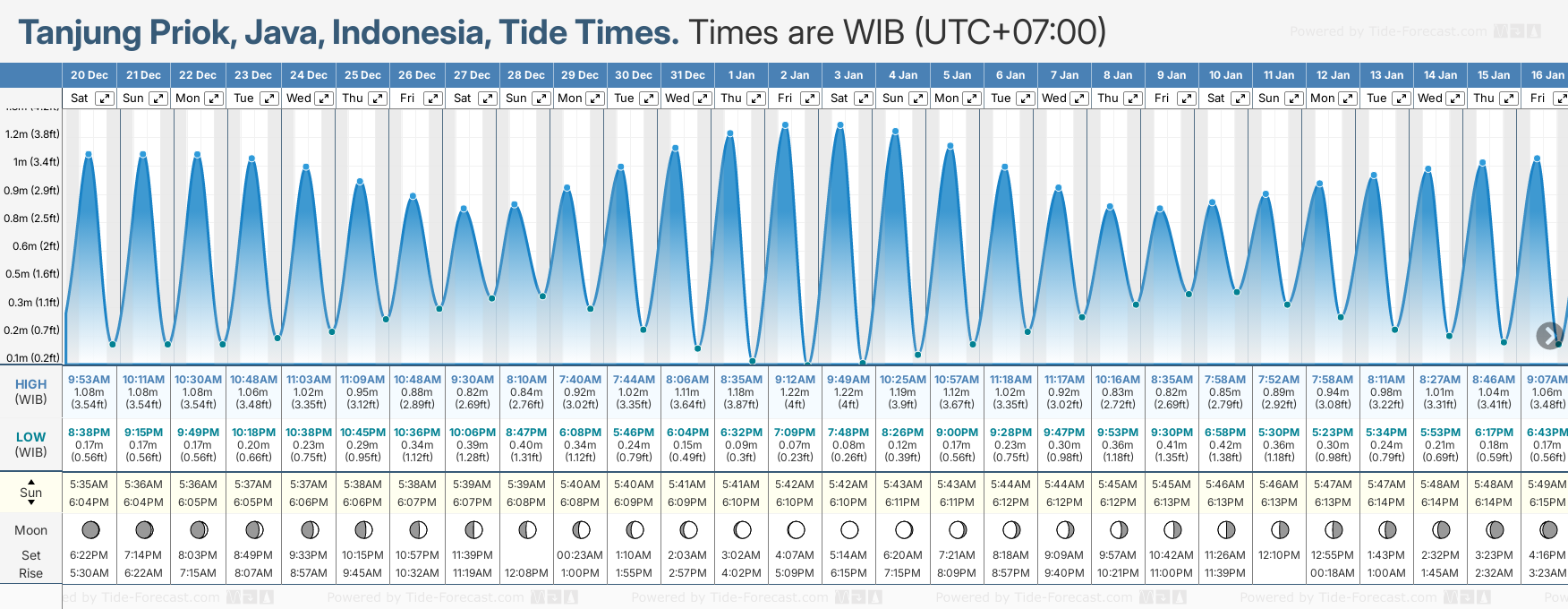Expand the Thu 15 Jan day view
Screen dimensions: 1568x609
(1509, 99)
